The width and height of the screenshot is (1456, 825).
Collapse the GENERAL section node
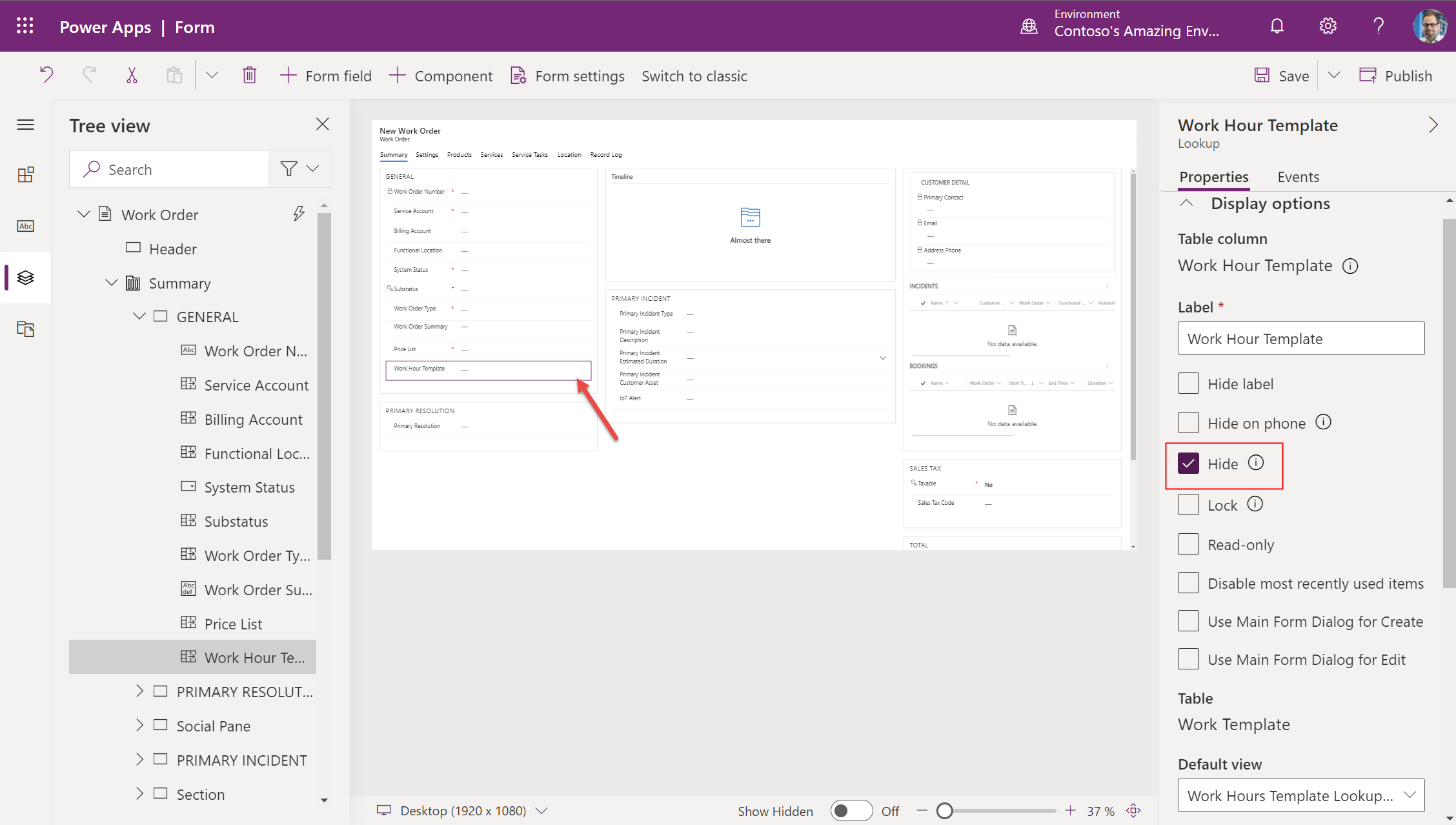pyautogui.click(x=139, y=316)
